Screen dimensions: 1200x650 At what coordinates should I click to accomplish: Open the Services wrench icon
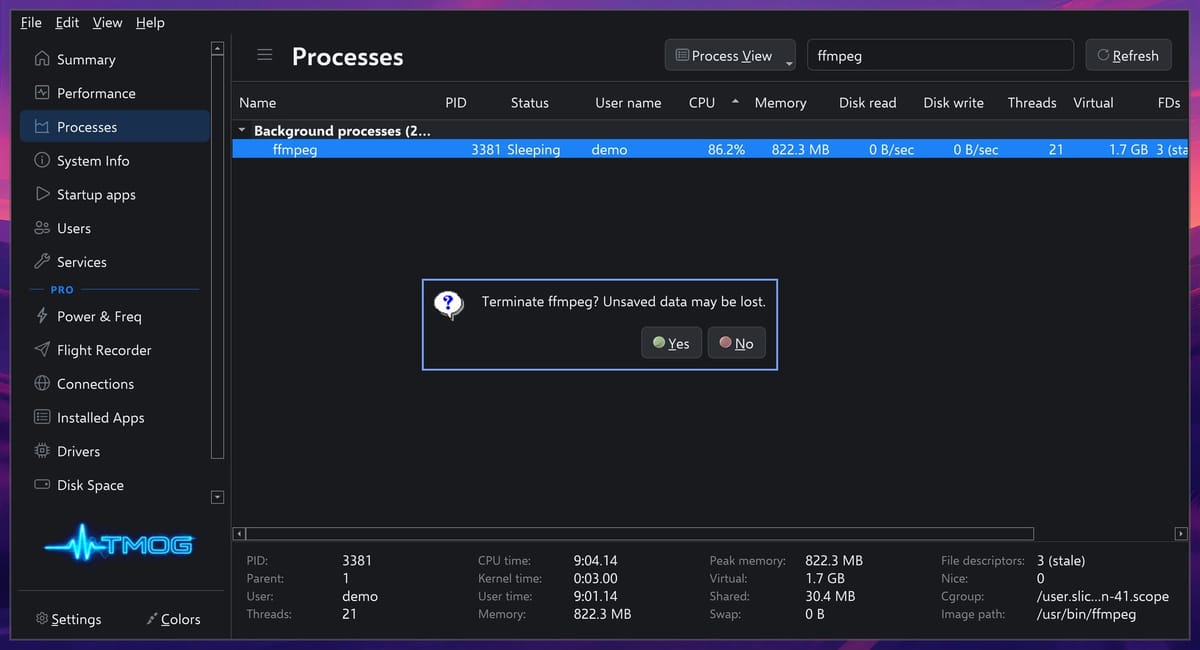point(41,262)
